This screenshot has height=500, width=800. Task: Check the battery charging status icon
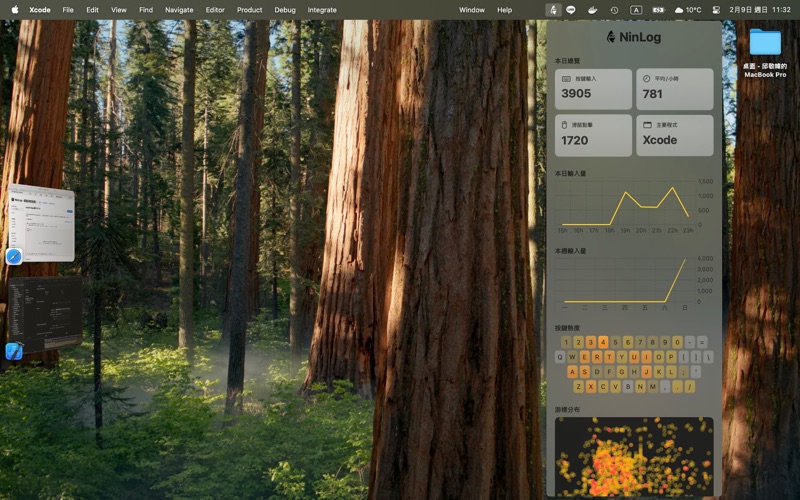[x=658, y=10]
